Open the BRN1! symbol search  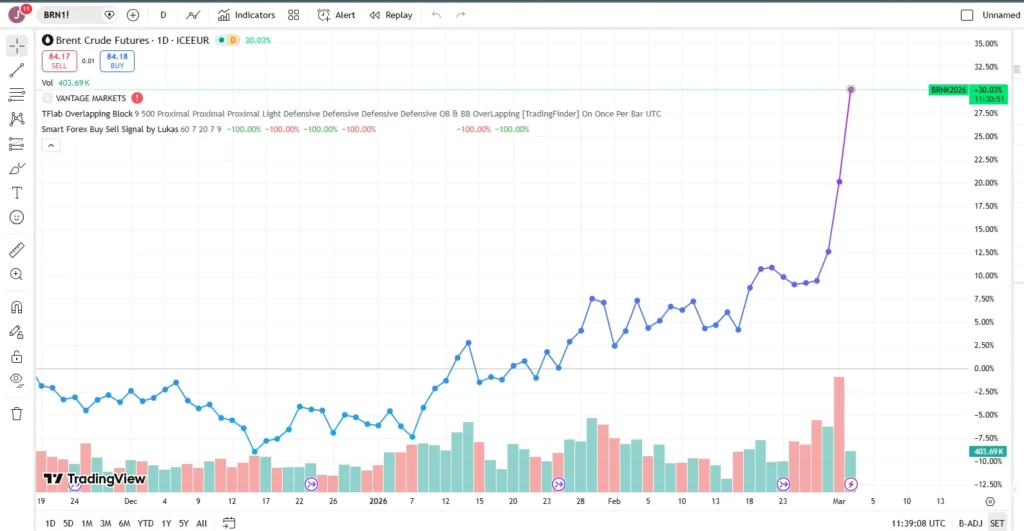(x=68, y=14)
